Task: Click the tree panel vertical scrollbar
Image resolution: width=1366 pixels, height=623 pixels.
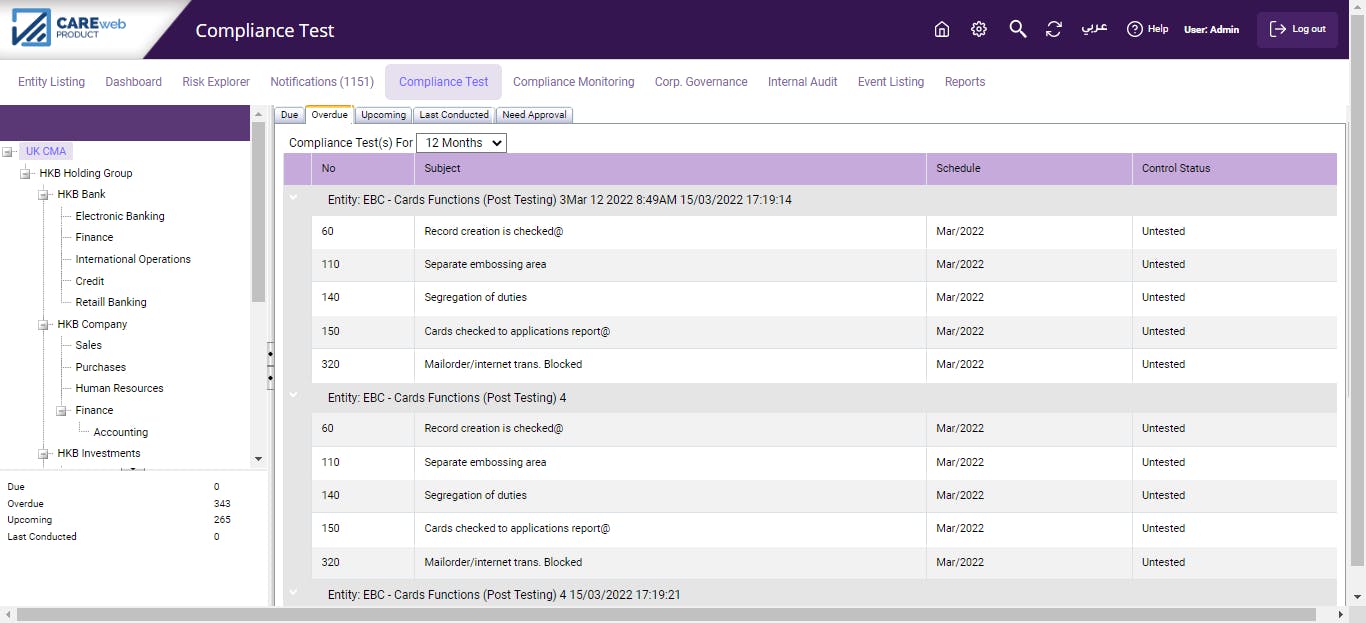Action: 258,212
